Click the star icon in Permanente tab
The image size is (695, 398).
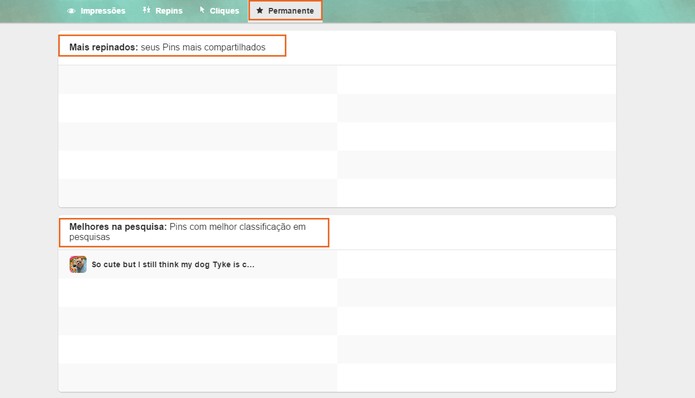[260, 10]
